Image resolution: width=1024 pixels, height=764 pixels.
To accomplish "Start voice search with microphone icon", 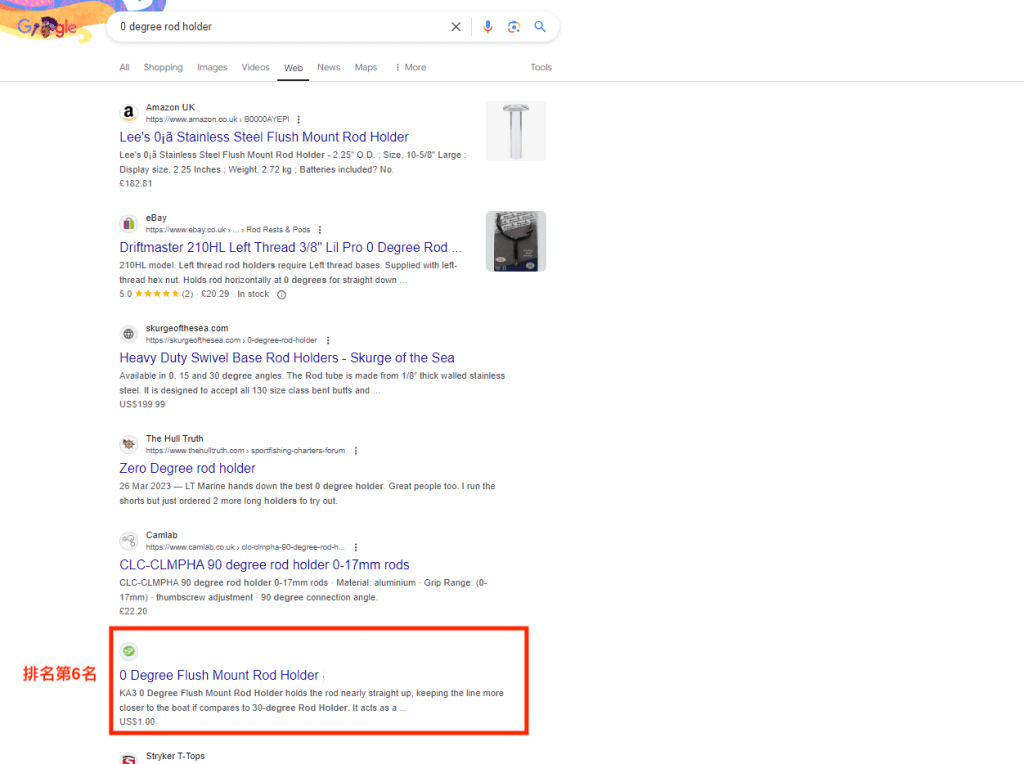I will (488, 27).
